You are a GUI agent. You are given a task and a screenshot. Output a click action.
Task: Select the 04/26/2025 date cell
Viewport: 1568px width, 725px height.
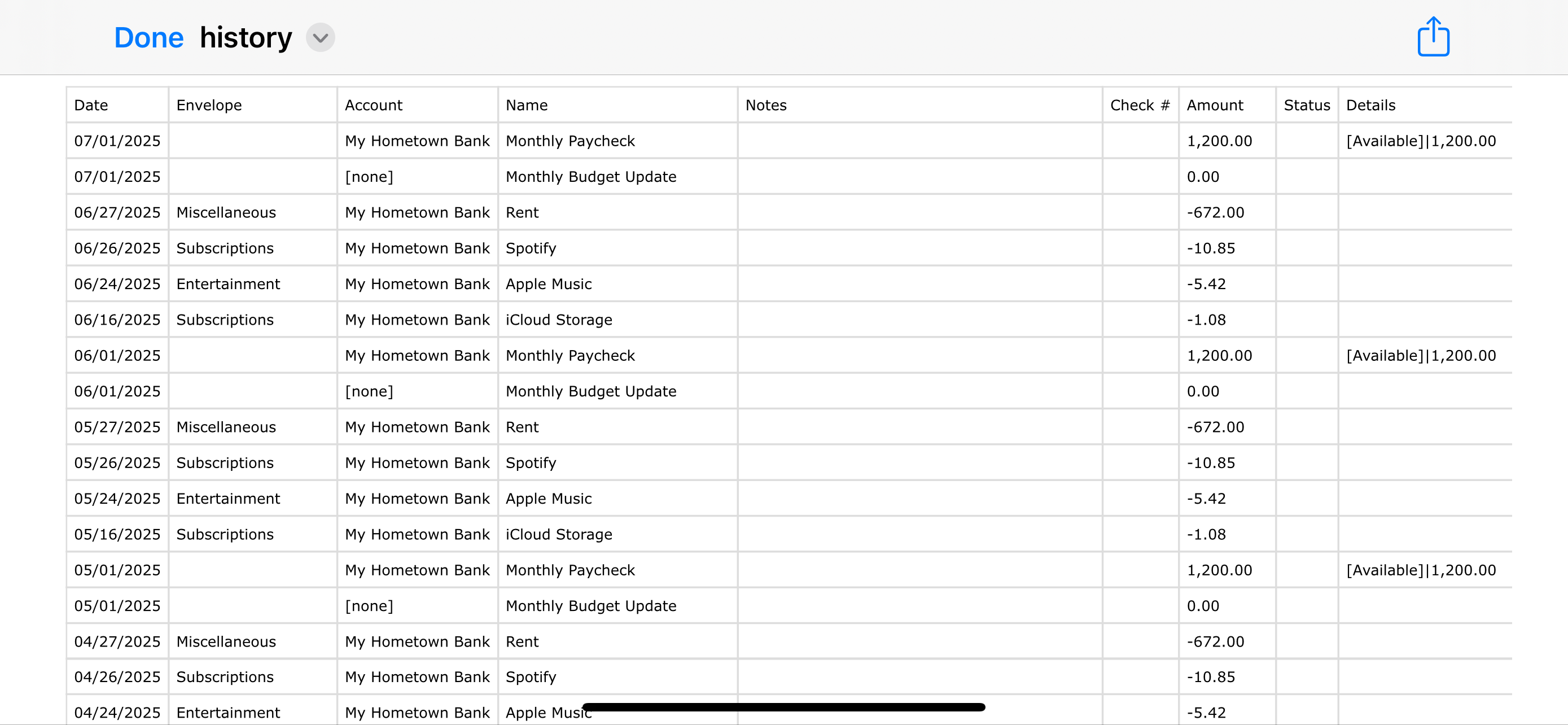pos(117,678)
